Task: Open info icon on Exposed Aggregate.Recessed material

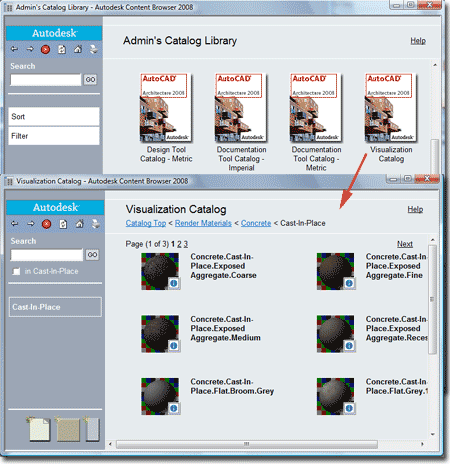Action: click(x=349, y=346)
